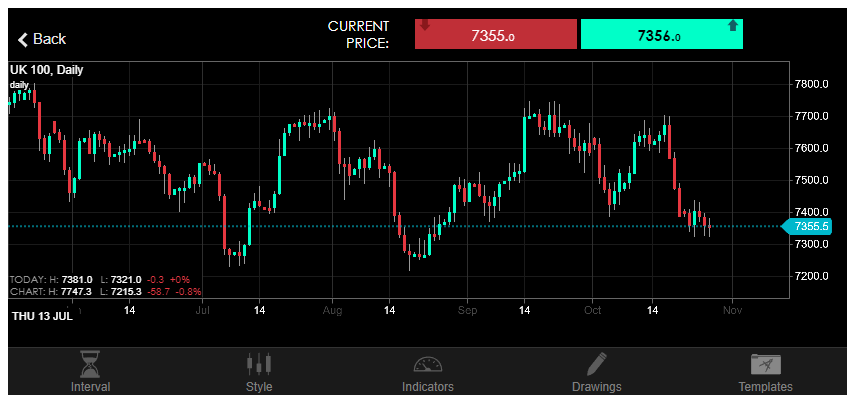Choose the Drawings pencil icon
855x403 pixels.
pos(596,364)
